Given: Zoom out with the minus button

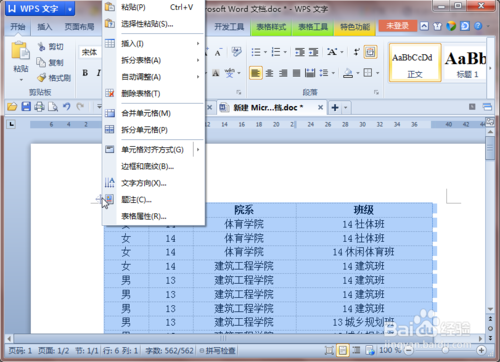Looking at the screenshot, I should pyautogui.click(x=409, y=350).
